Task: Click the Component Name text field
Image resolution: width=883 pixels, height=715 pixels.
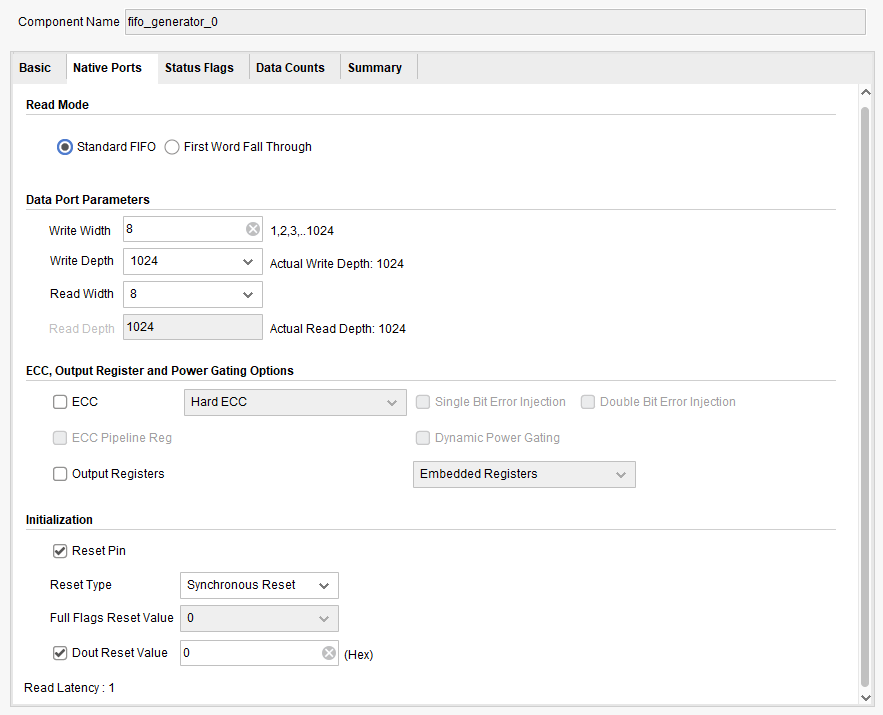Action: click(x=494, y=22)
